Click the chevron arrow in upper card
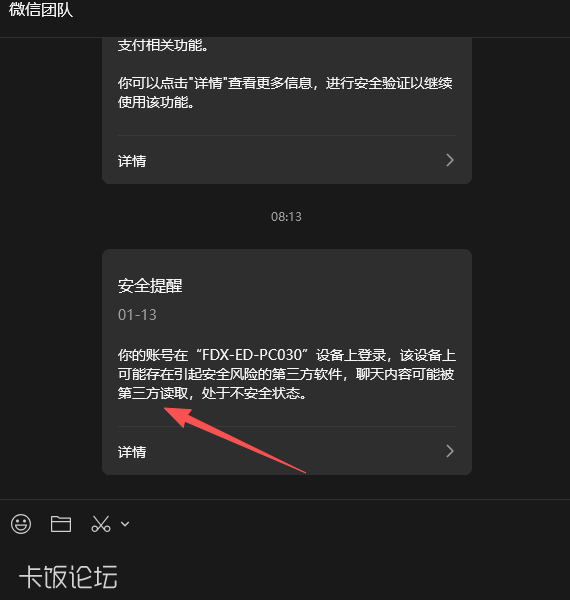Screen dimensions: 570x600 coord(450,160)
